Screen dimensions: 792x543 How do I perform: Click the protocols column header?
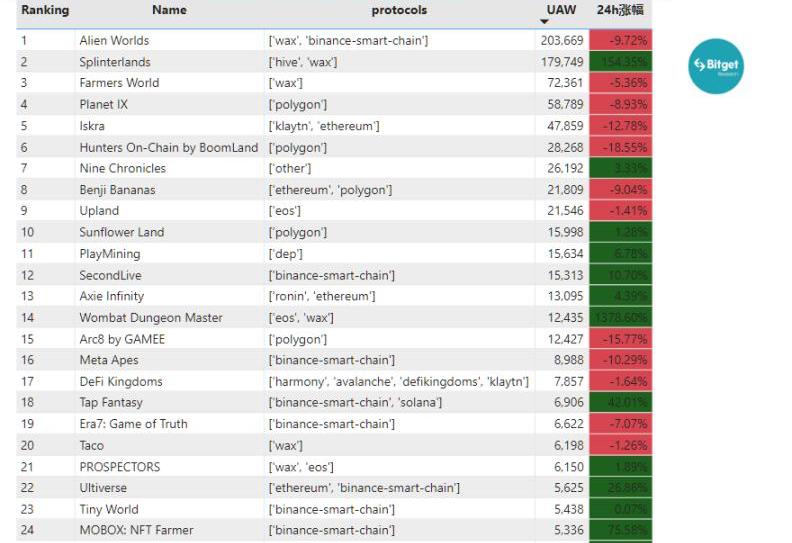399,10
